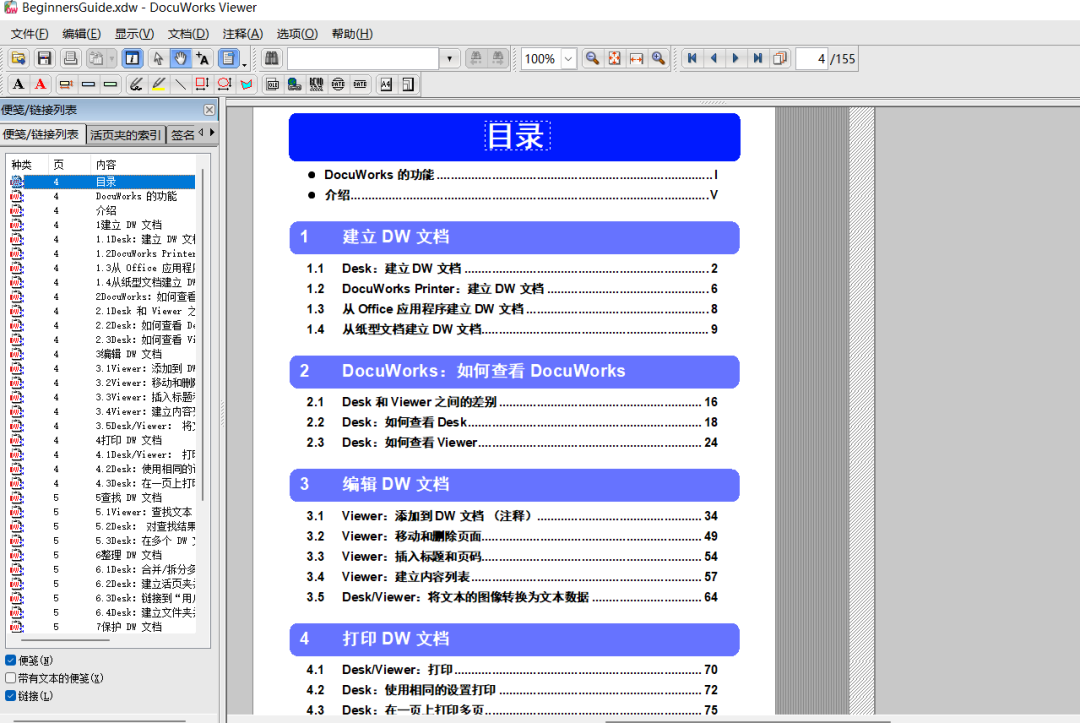The width and height of the screenshot is (1080, 723).
Task: Toggle the 链接(L) checkbox
Action: [x=10, y=696]
